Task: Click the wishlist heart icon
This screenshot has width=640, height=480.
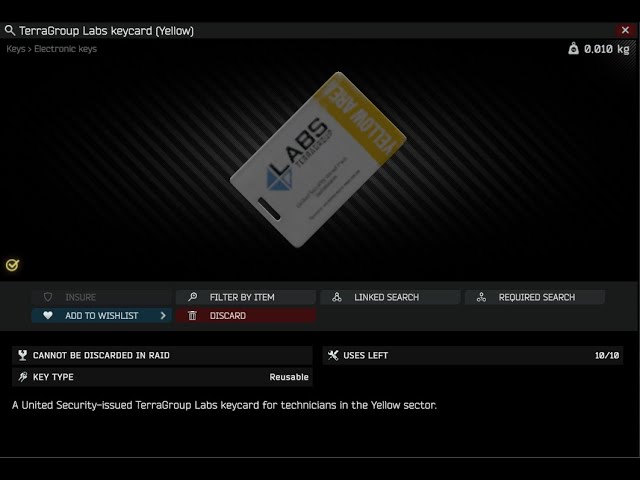Action: pyautogui.click(x=48, y=315)
